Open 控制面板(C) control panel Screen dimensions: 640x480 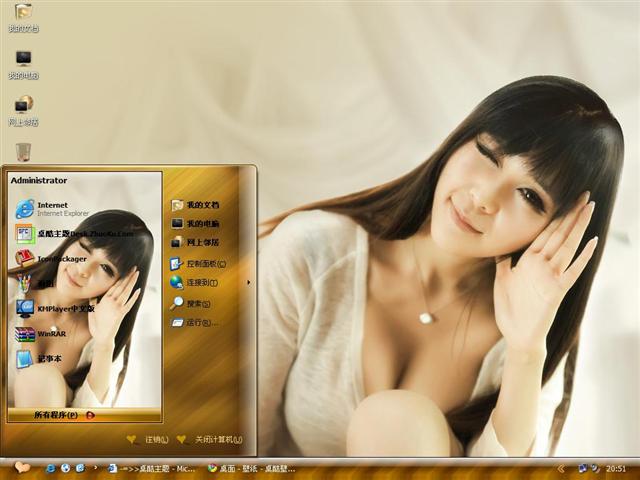click(198, 264)
